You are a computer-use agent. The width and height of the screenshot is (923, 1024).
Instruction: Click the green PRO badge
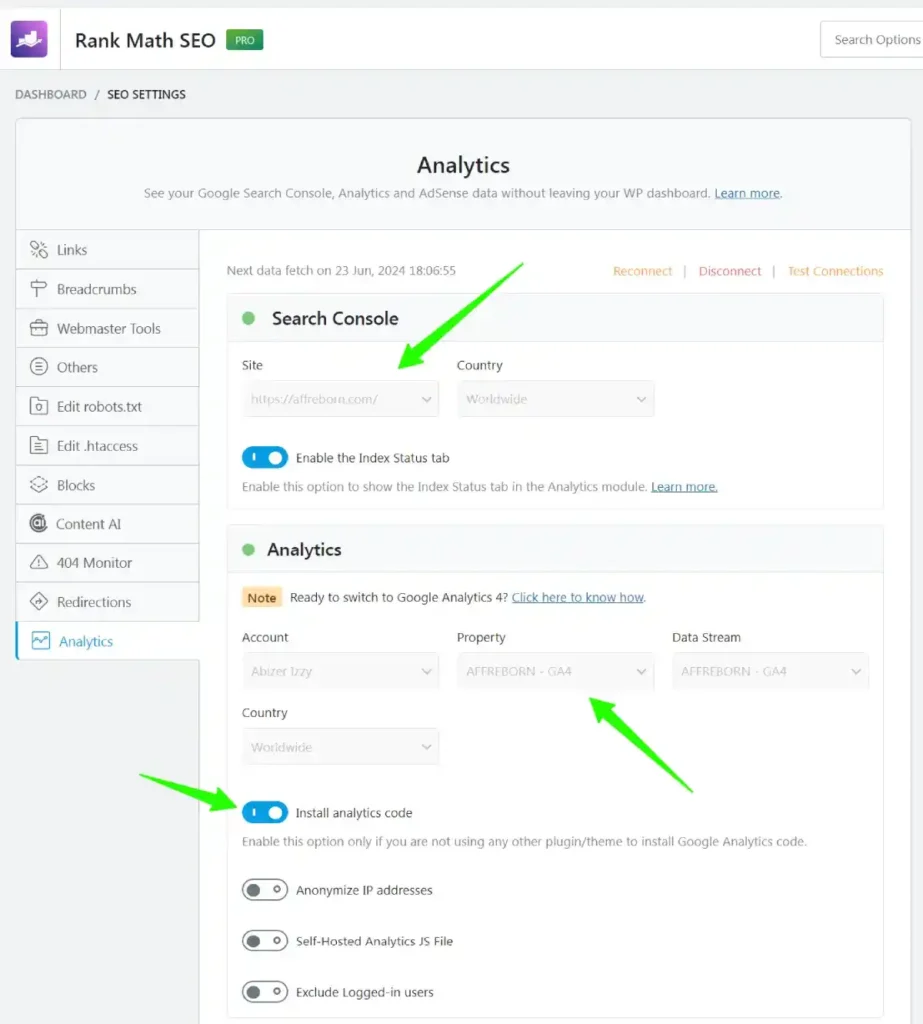pos(244,40)
